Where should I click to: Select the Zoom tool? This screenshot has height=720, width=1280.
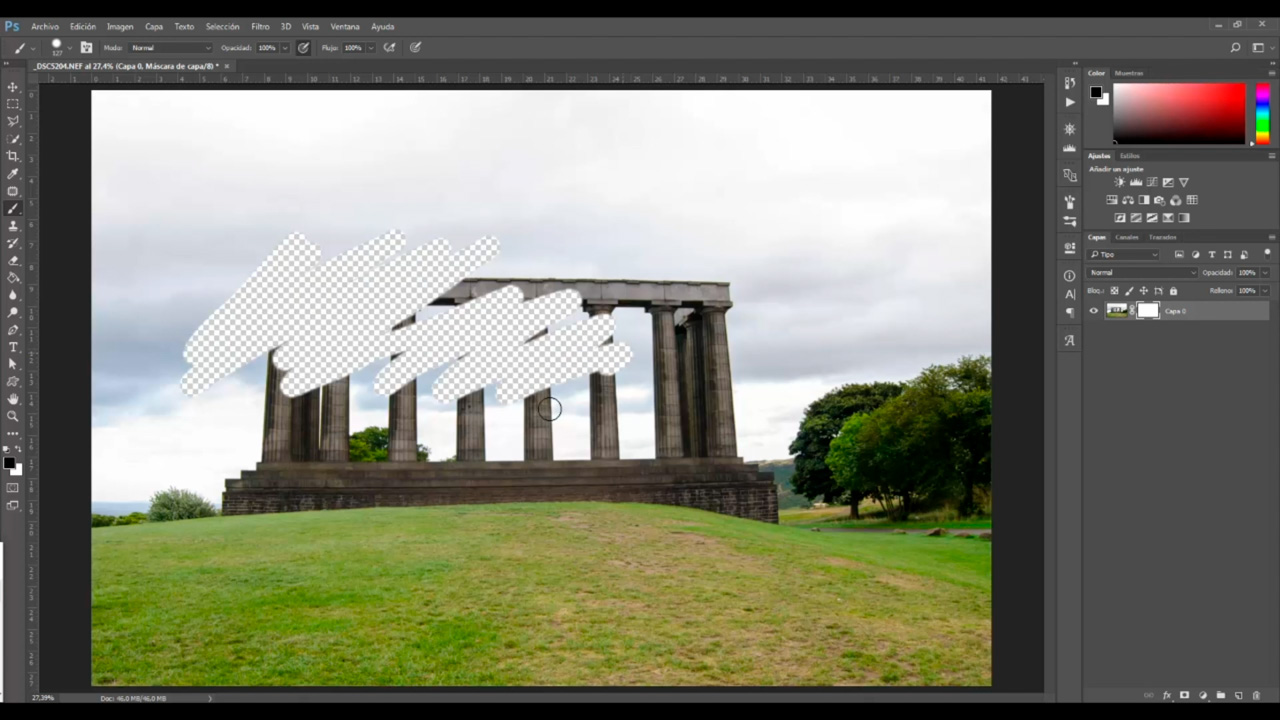pos(13,417)
